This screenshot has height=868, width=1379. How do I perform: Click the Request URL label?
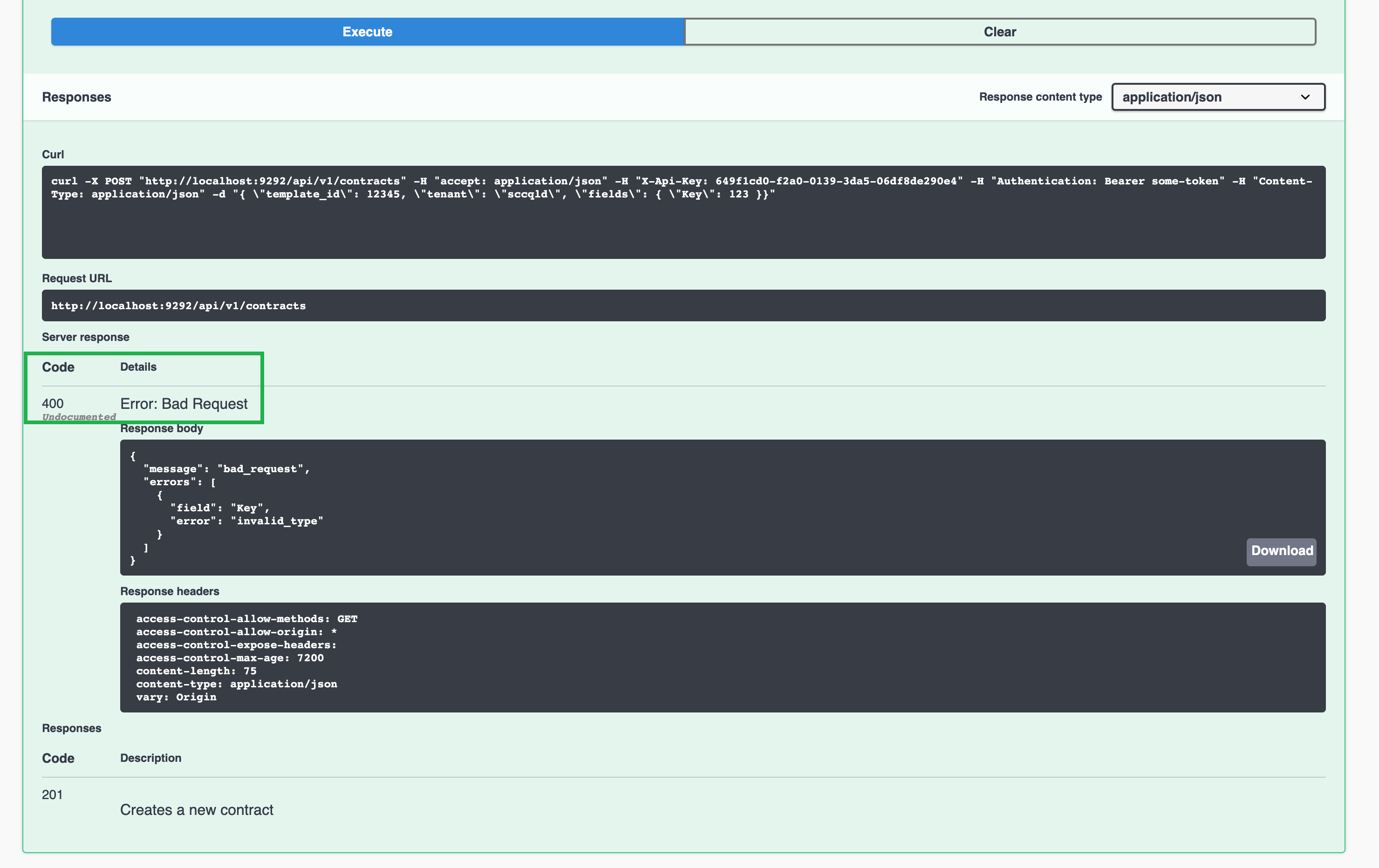(x=77, y=278)
